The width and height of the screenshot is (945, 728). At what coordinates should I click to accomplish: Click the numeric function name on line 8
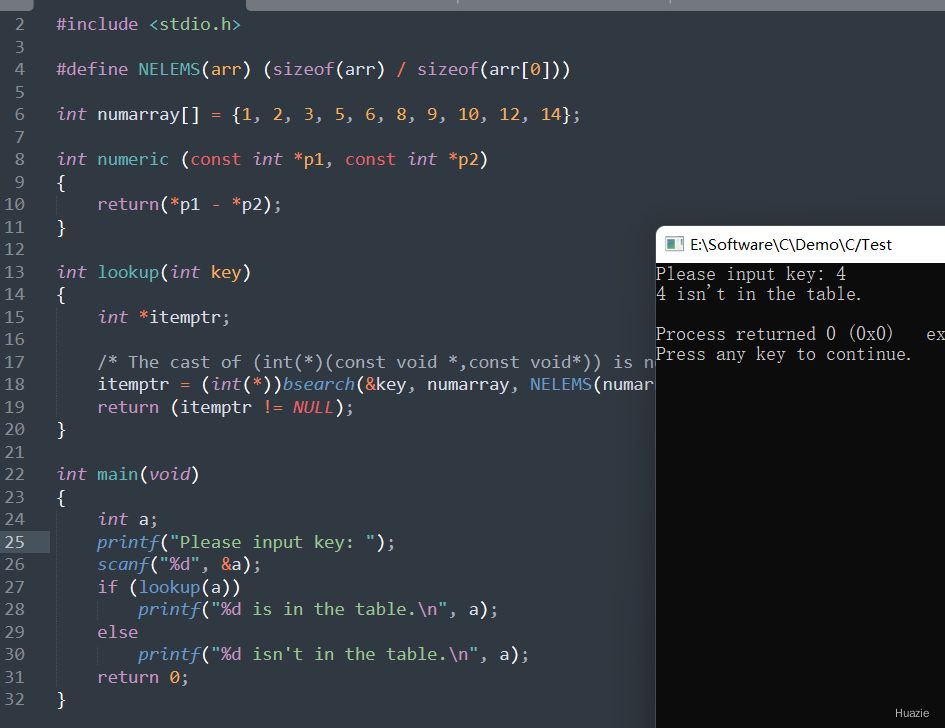click(x=133, y=159)
